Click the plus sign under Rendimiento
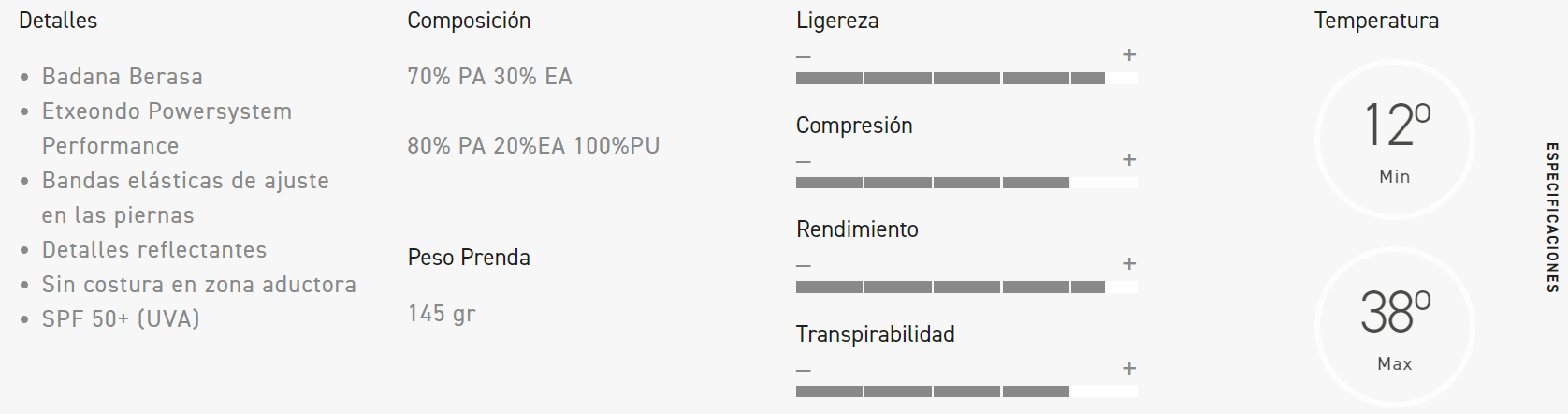Image resolution: width=1568 pixels, height=414 pixels. (x=1129, y=264)
